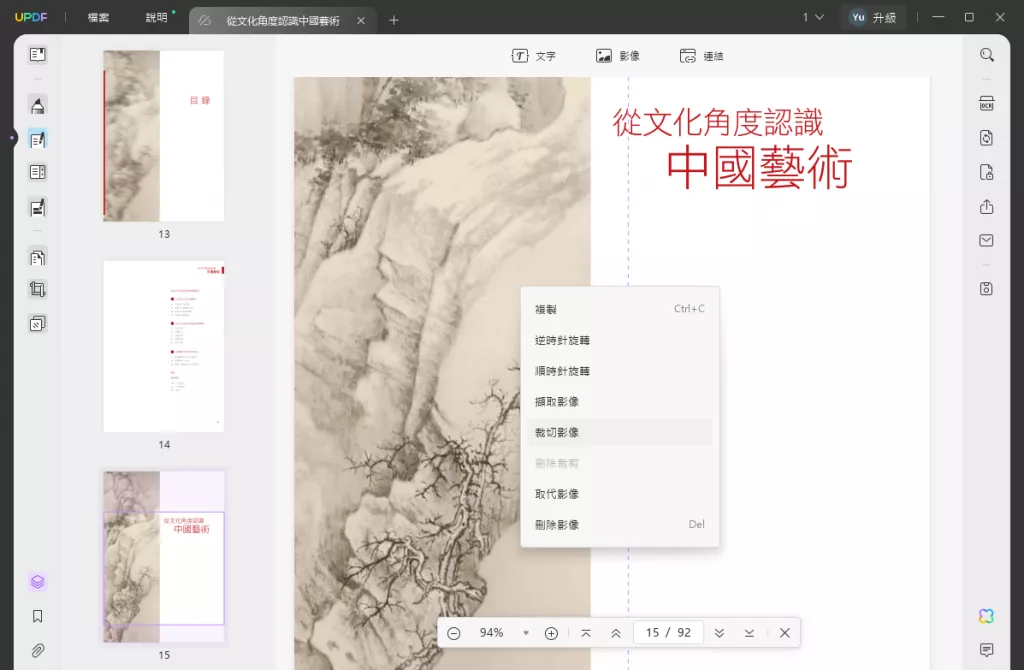
Task: Open the 94% zoom level dropdown
Action: [526, 633]
